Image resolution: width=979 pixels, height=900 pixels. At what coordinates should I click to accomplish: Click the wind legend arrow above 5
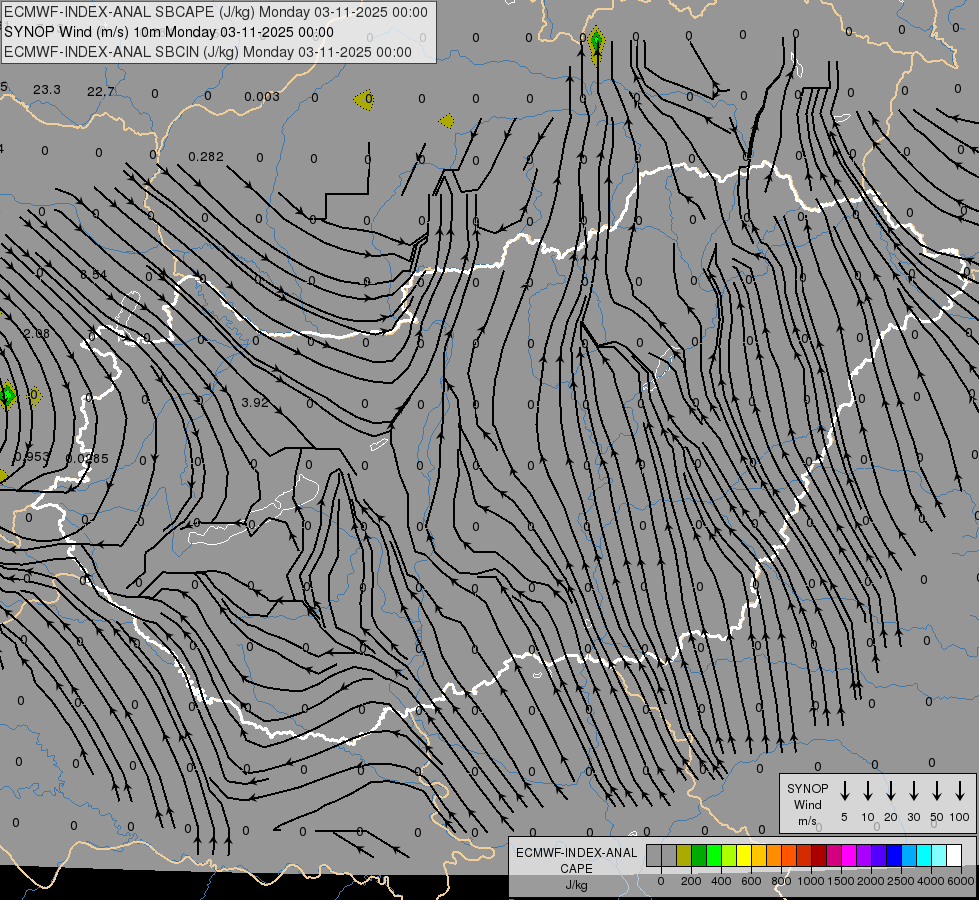[x=845, y=791]
